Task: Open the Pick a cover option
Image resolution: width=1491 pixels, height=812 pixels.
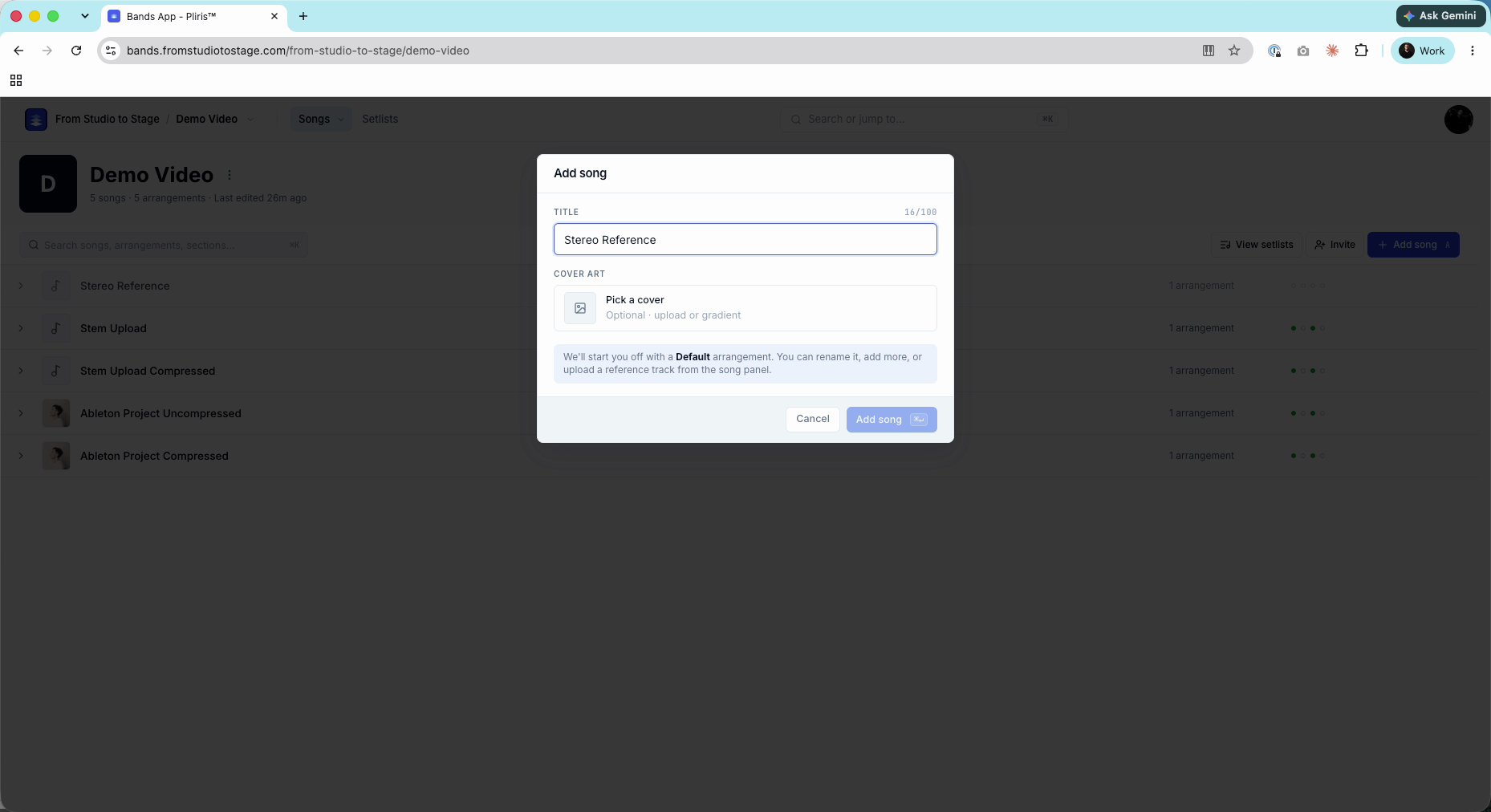Action: coord(745,308)
